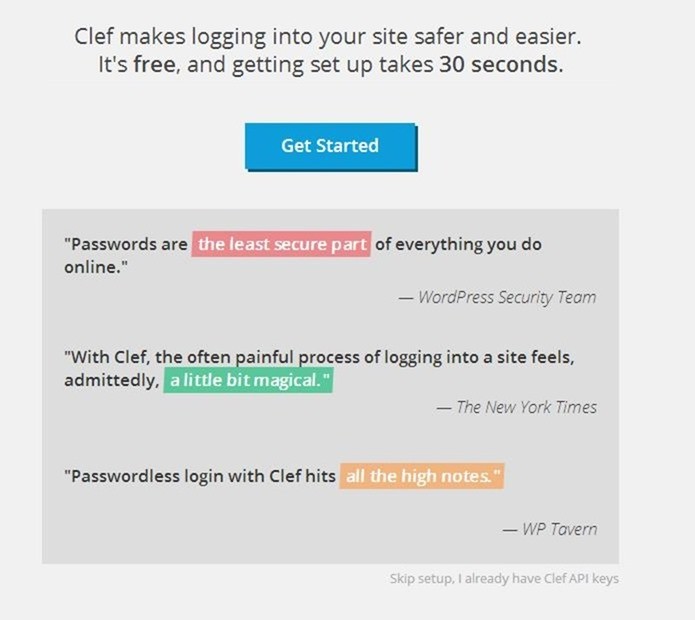
Task: Click the "With Clef, the often painful" line
Action: tap(179, 357)
